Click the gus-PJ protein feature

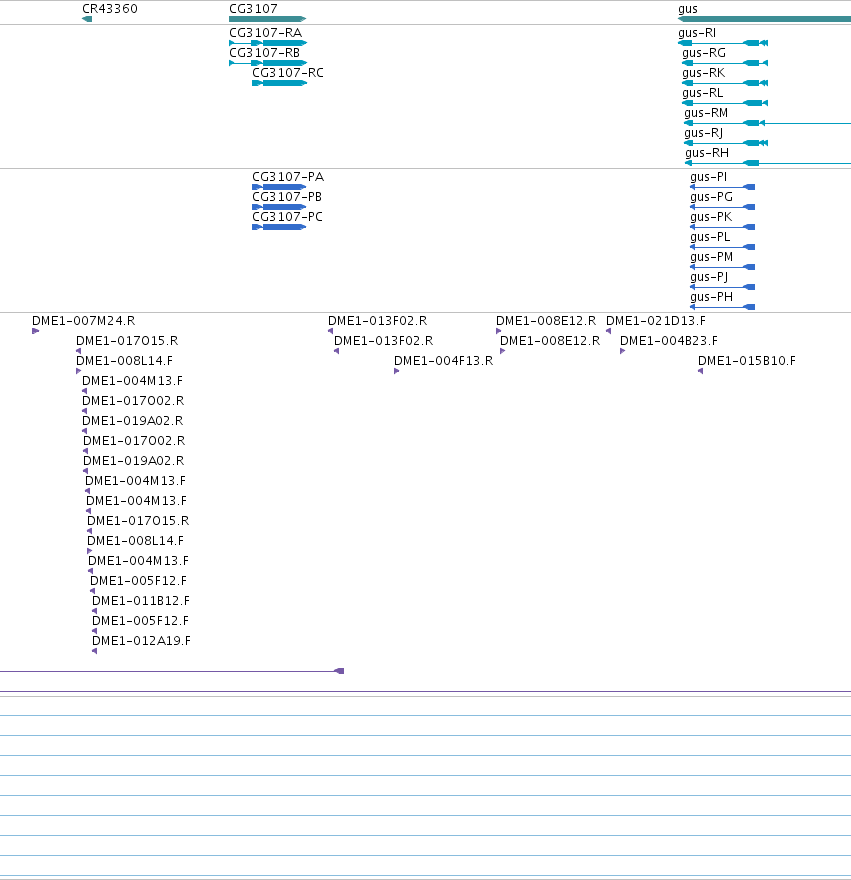[722, 287]
